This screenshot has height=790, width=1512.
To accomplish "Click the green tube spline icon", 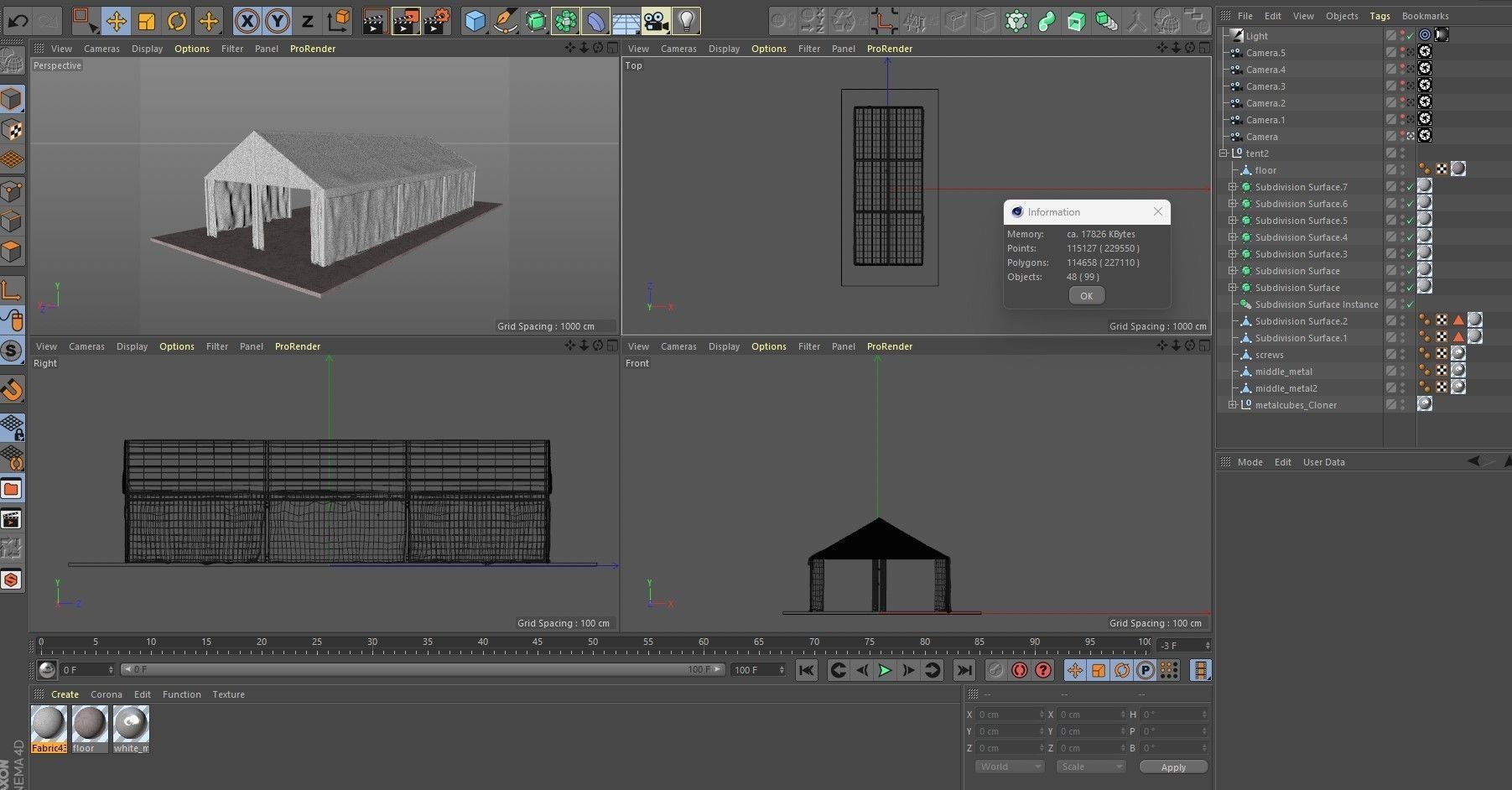I will 1047,20.
